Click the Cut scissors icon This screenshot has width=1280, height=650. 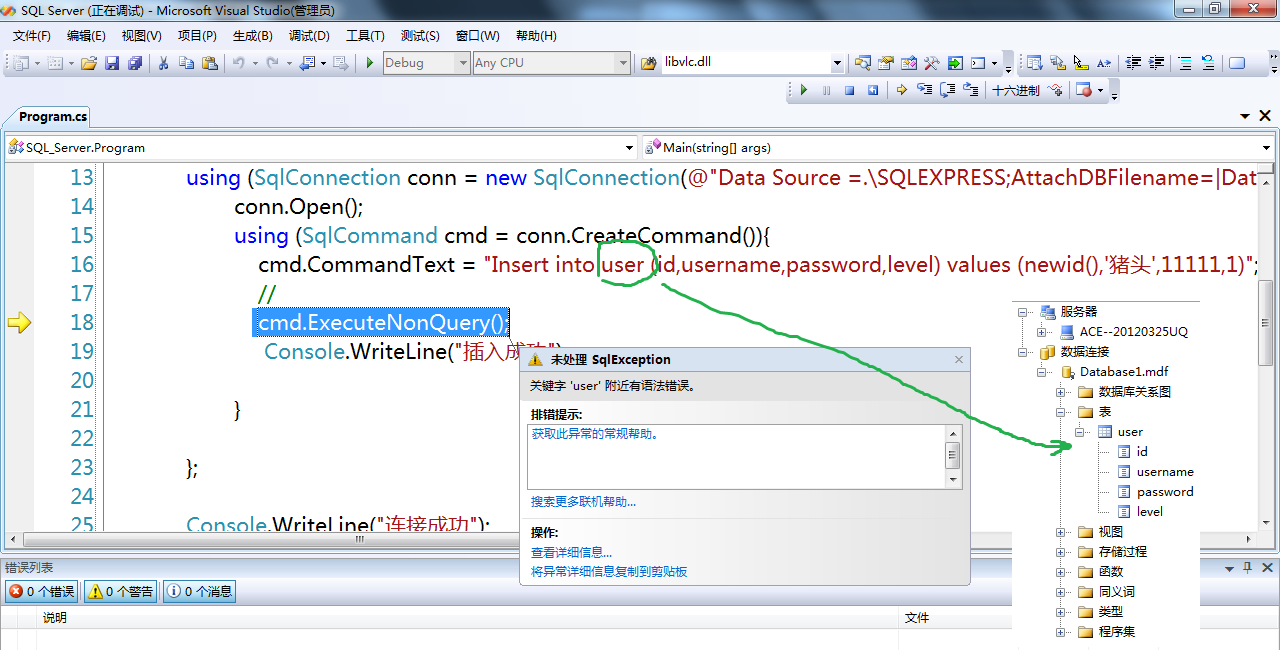pyautogui.click(x=163, y=63)
